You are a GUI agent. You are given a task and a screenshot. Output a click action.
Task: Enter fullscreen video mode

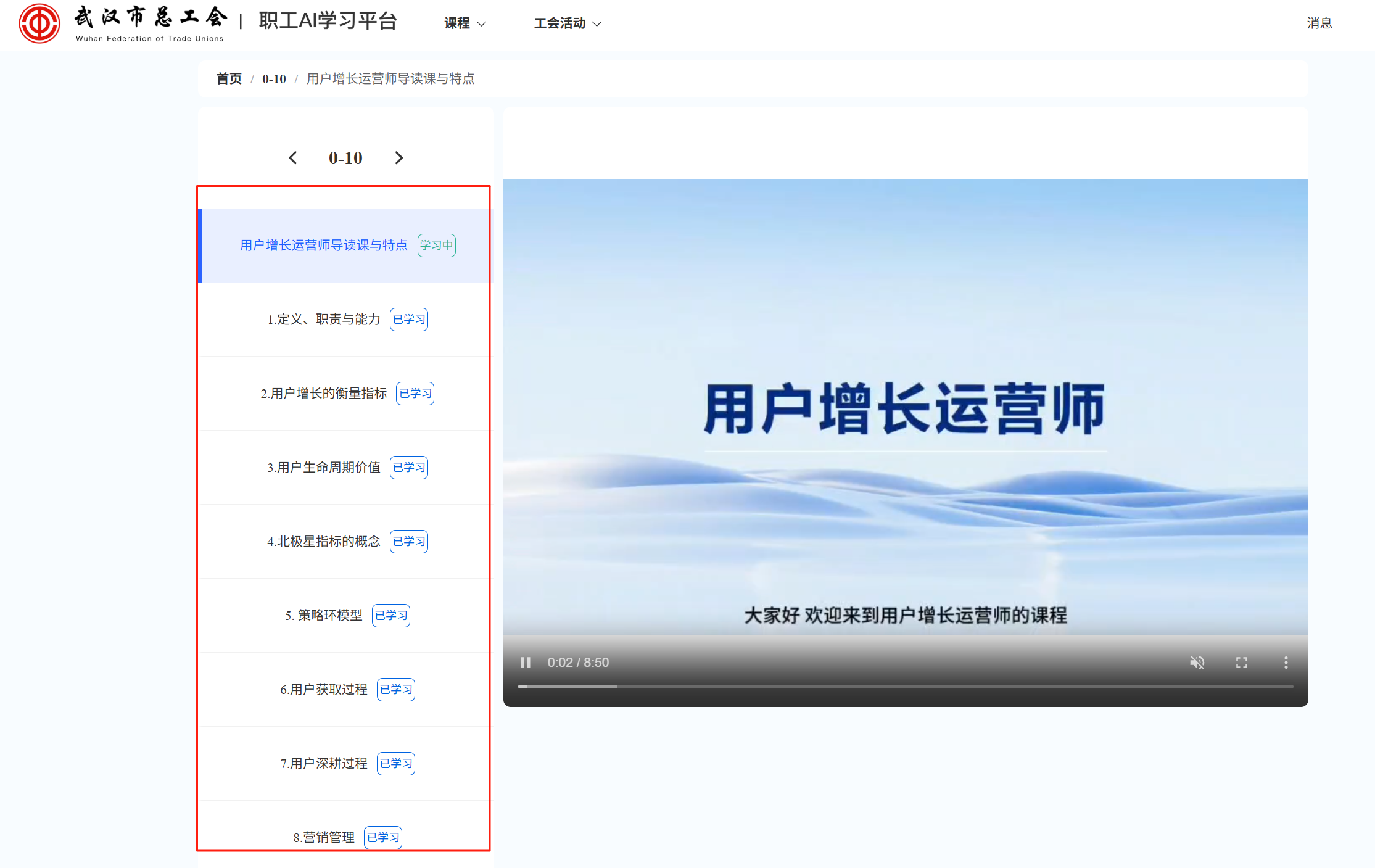[1242, 663]
